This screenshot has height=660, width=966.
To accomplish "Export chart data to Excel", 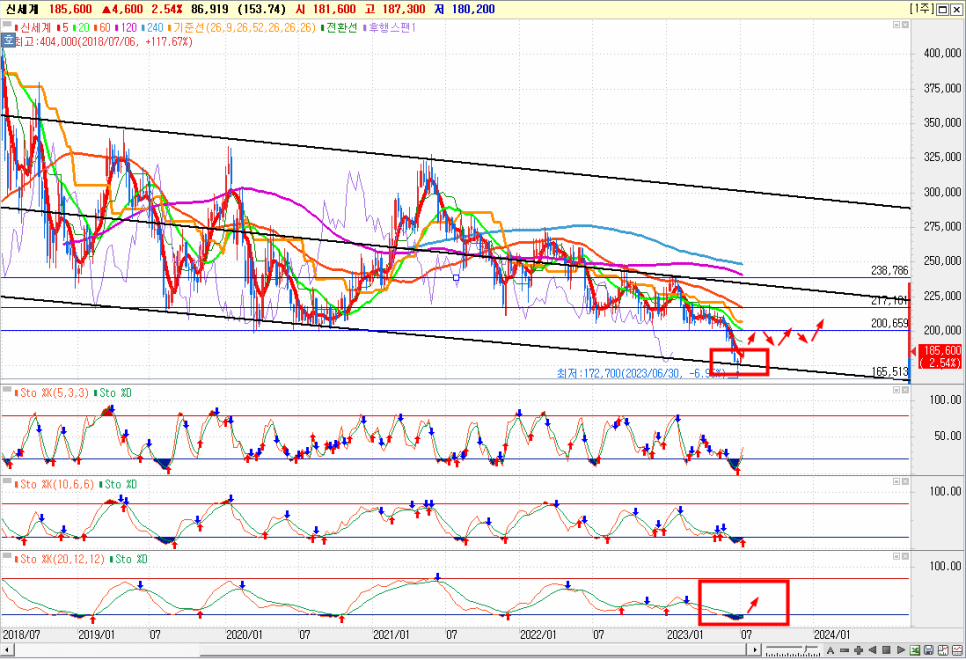I will click(x=915, y=650).
